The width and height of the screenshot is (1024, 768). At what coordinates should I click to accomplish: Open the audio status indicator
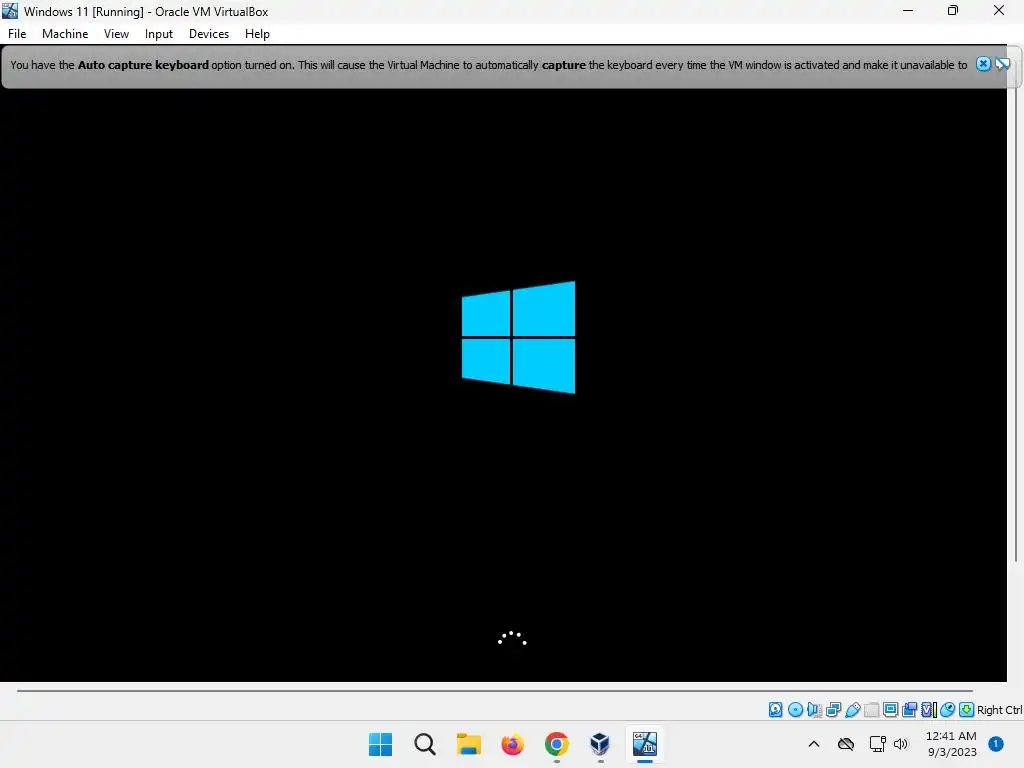[814, 710]
